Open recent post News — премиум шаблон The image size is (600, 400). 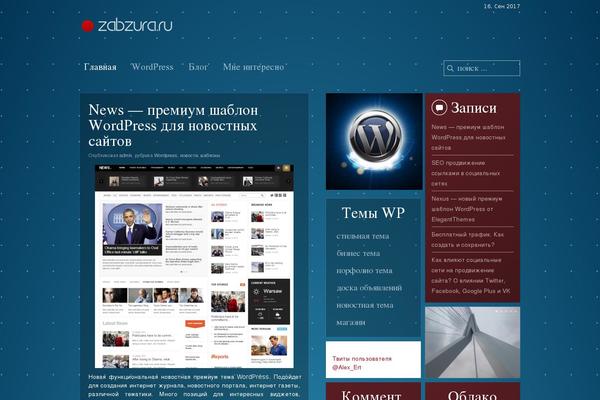point(468,137)
